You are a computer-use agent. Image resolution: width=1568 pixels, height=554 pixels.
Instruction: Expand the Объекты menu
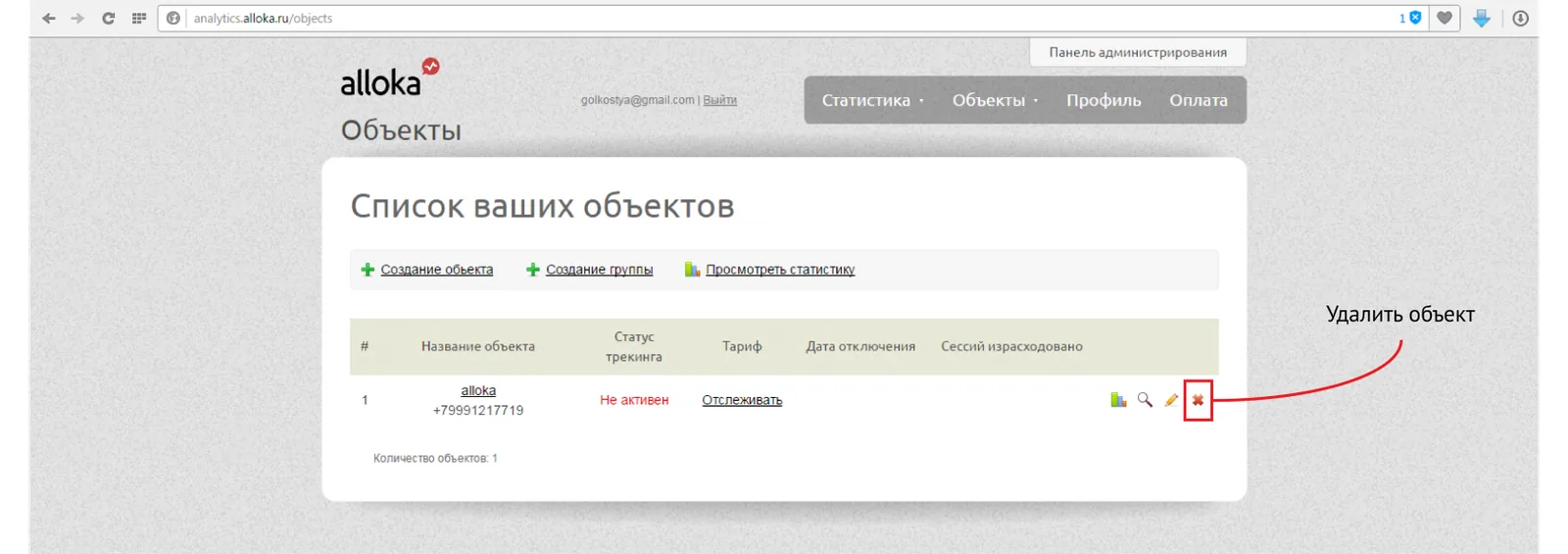pyautogui.click(x=995, y=100)
